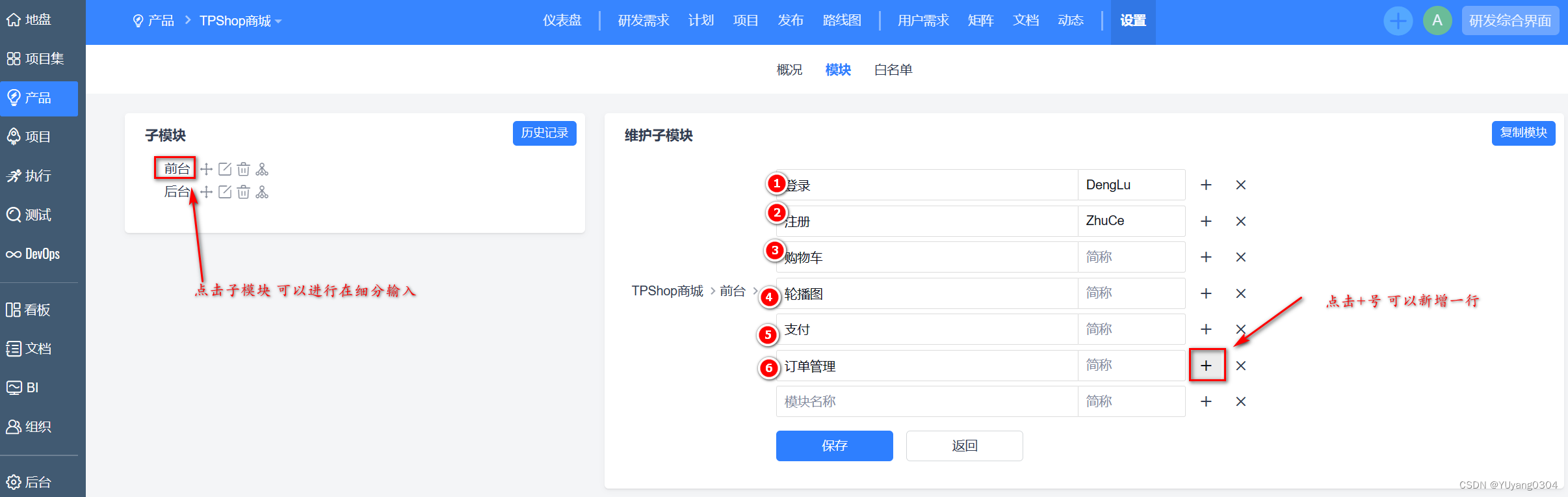Click the 返回 button
This screenshot has height=497, width=1568.
click(965, 446)
